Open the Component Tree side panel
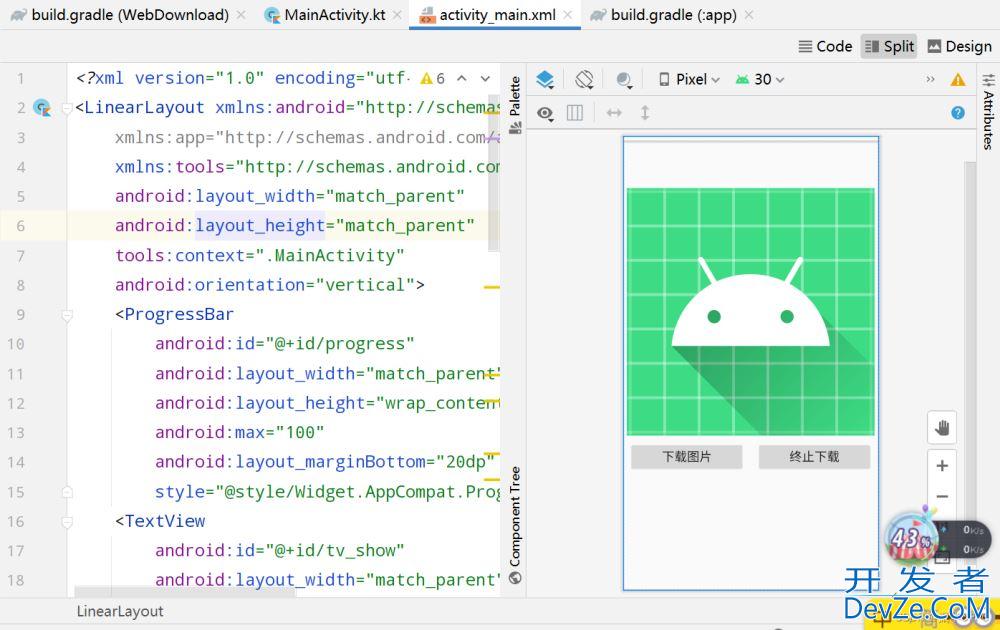1000x630 pixels. (x=515, y=524)
